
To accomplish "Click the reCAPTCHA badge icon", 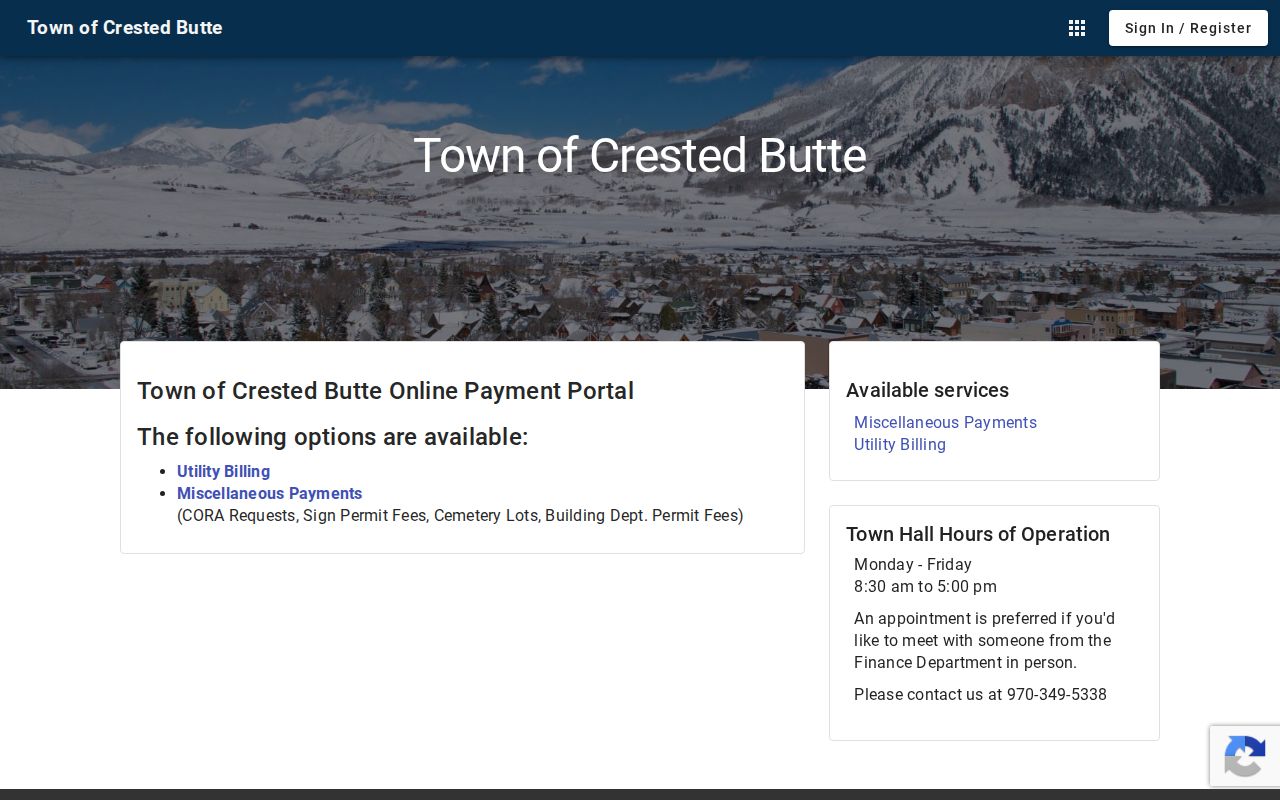I will (1244, 756).
